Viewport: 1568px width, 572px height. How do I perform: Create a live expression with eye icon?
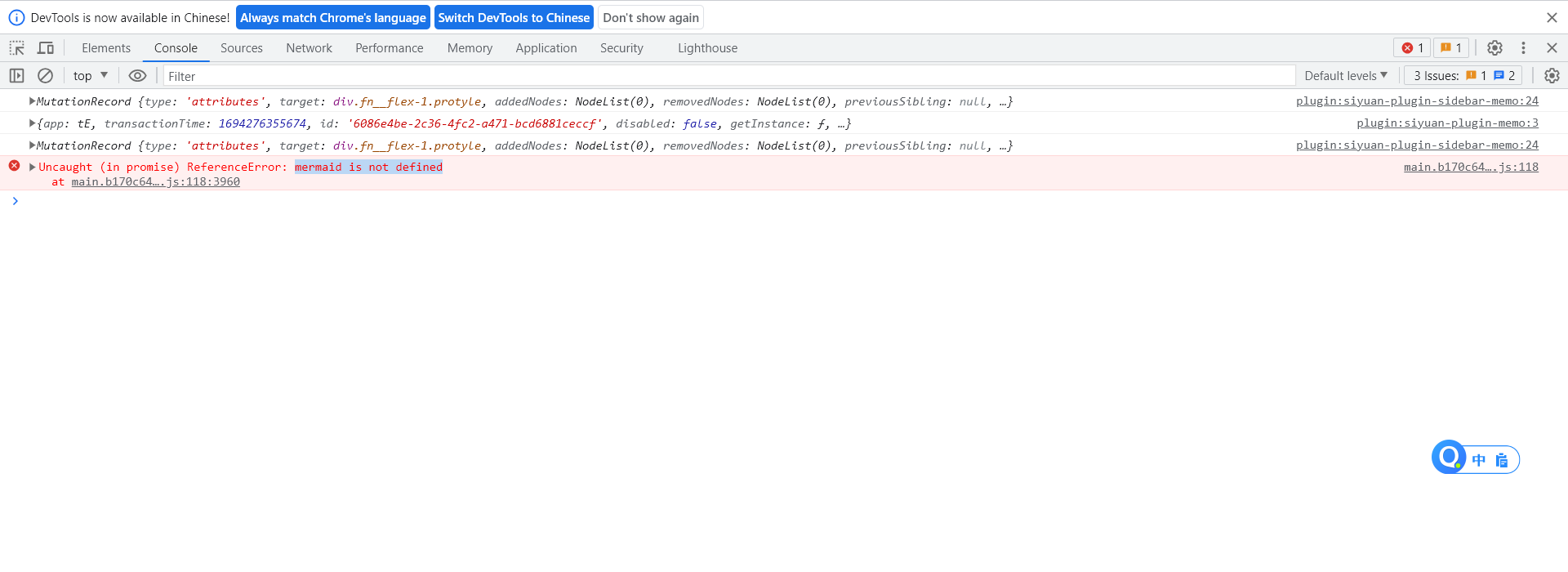137,76
